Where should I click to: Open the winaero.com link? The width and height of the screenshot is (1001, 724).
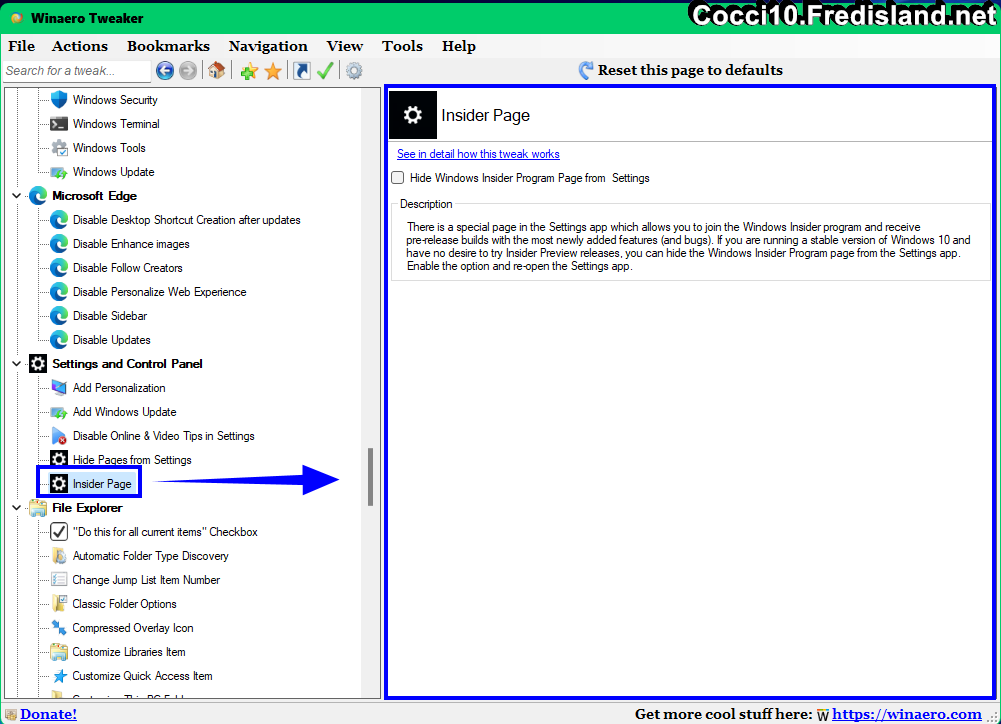[907, 714]
